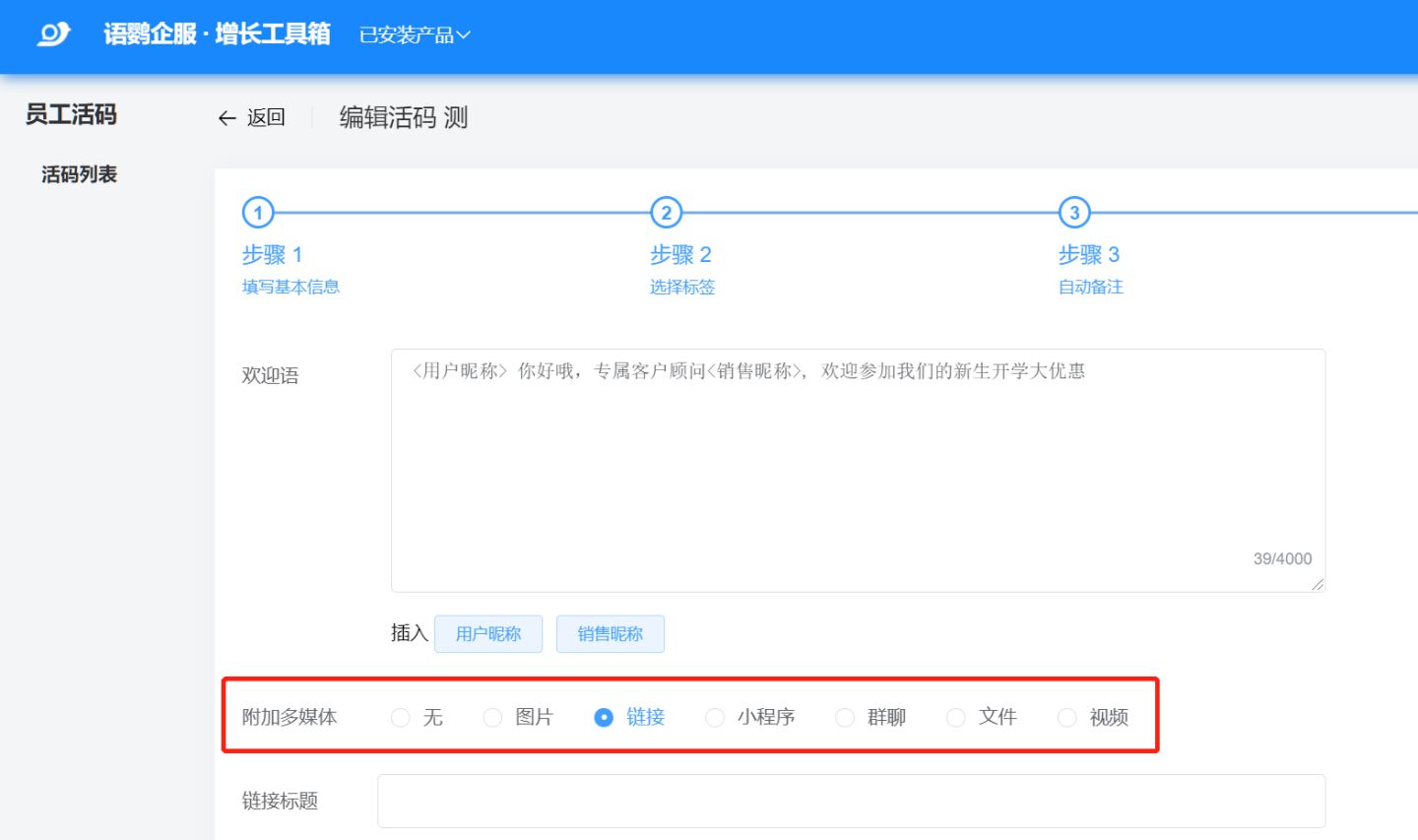Screen dimensions: 1418x840
Task: Select the 无 radio option
Action: point(401,718)
